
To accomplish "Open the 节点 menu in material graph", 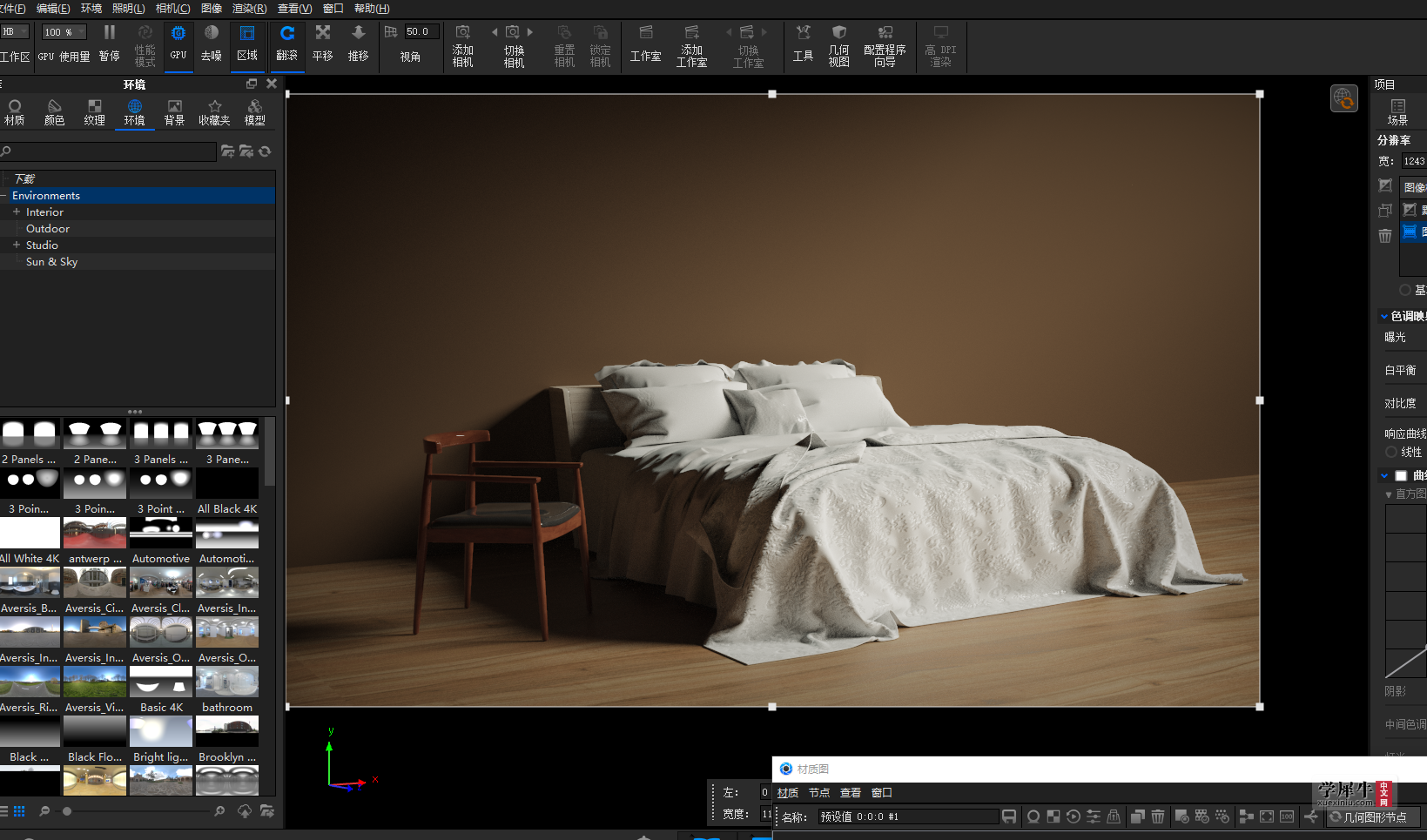I will click(x=819, y=793).
